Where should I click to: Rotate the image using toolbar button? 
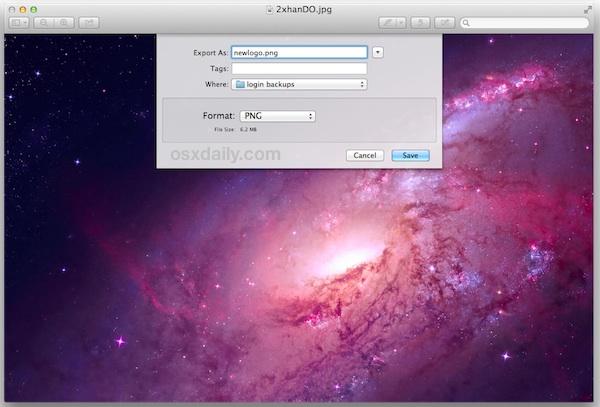coord(421,23)
